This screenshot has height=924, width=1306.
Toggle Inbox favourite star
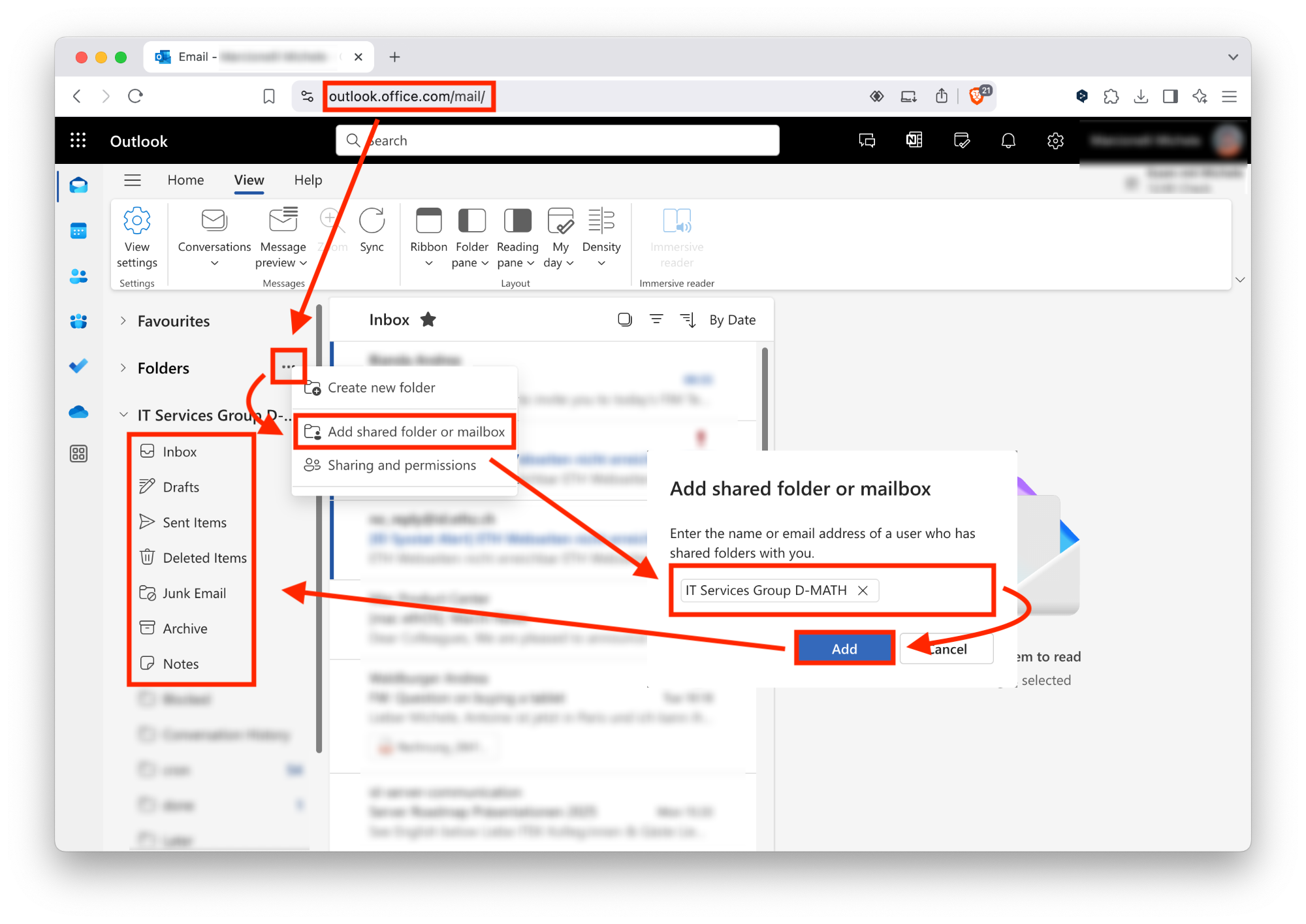pos(428,319)
